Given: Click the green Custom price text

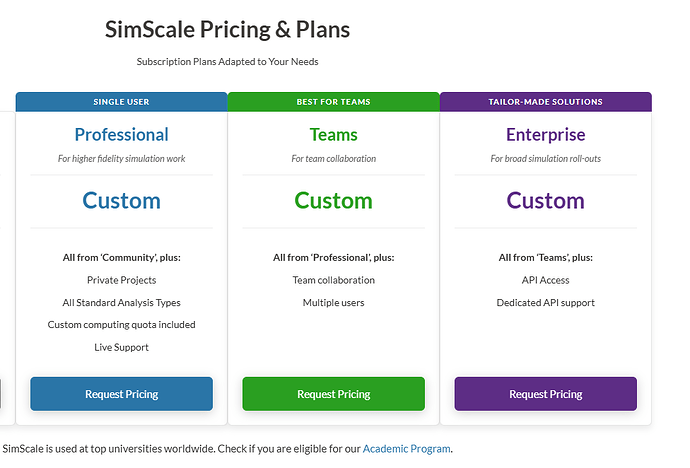Looking at the screenshot, I should pyautogui.click(x=333, y=200).
